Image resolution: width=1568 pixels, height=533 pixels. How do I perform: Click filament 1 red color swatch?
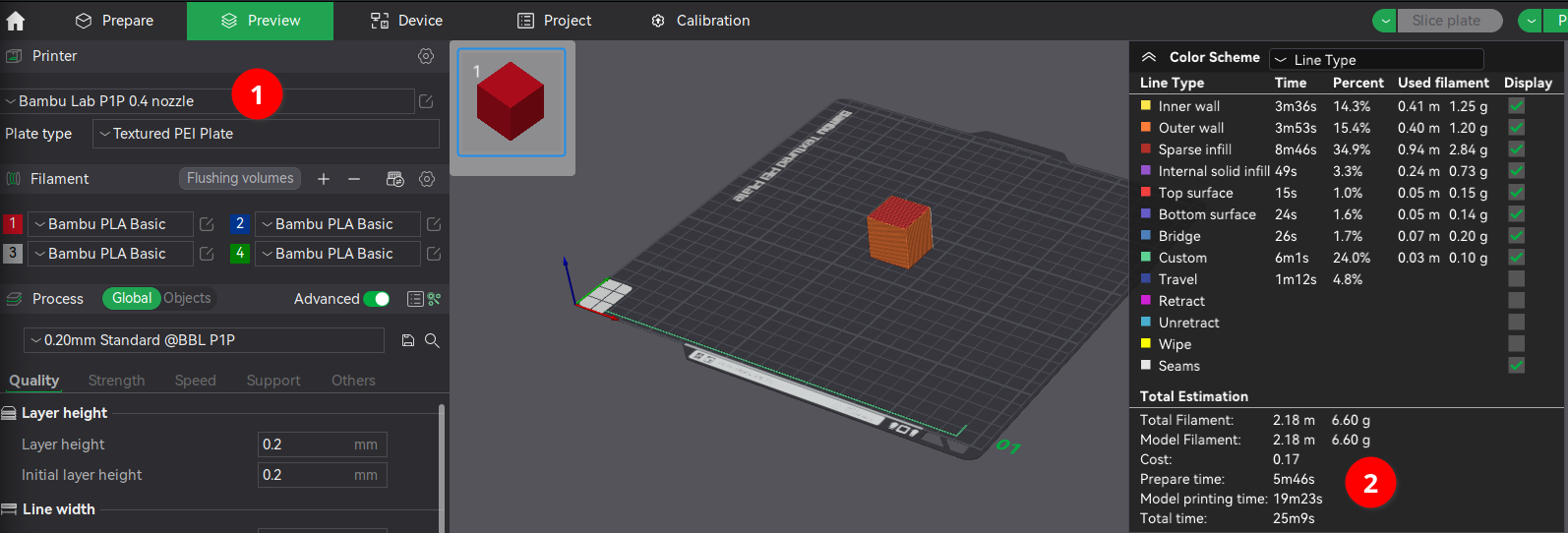[x=13, y=224]
